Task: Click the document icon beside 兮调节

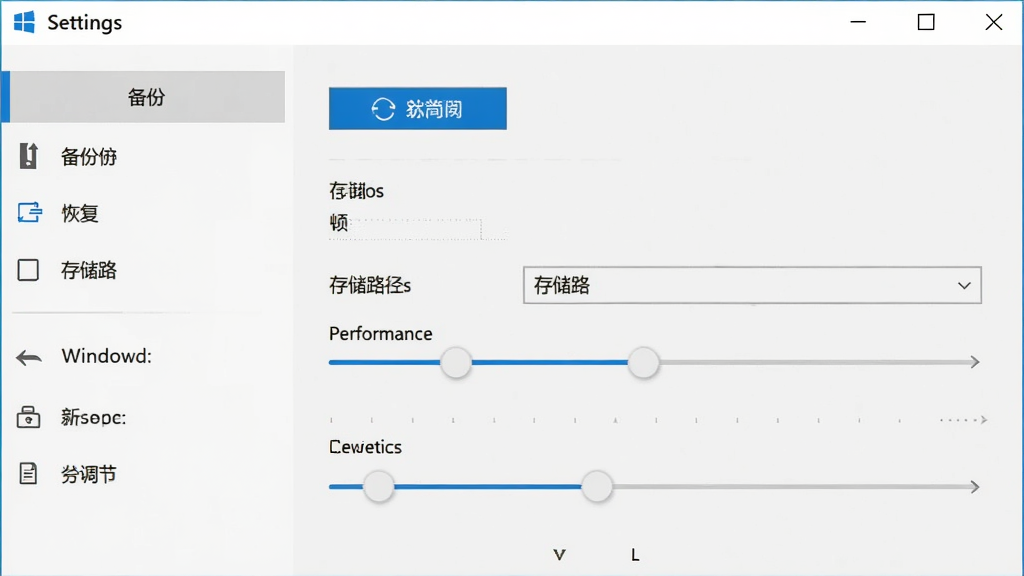Action: pos(28,473)
